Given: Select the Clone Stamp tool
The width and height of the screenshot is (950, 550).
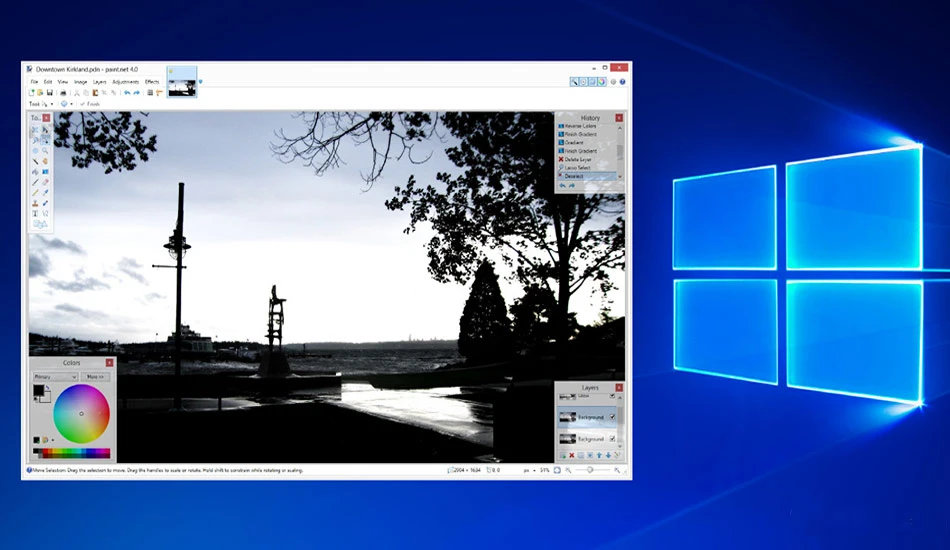Looking at the screenshot, I should [x=35, y=203].
